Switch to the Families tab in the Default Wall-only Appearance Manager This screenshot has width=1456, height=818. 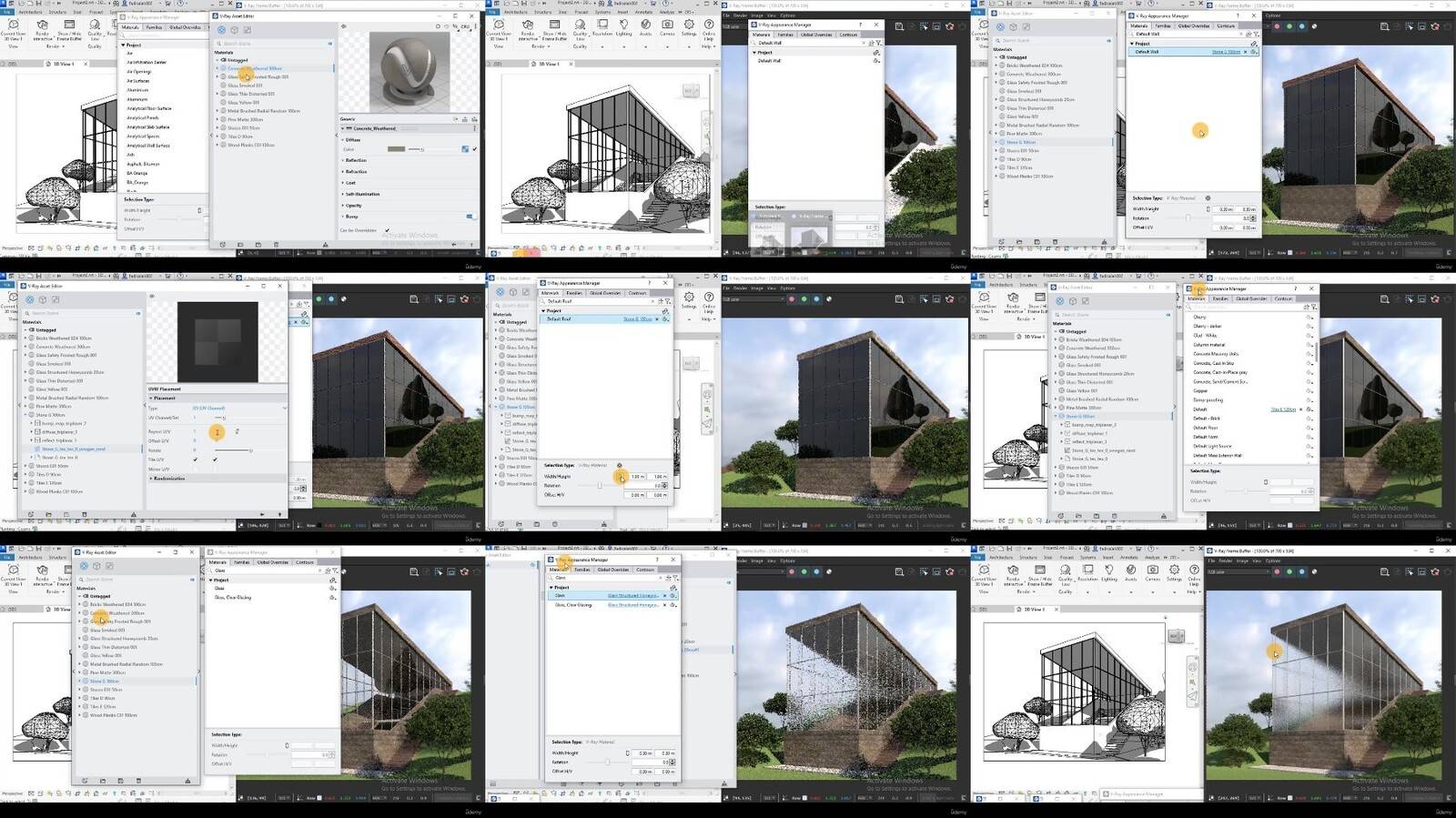[785, 35]
